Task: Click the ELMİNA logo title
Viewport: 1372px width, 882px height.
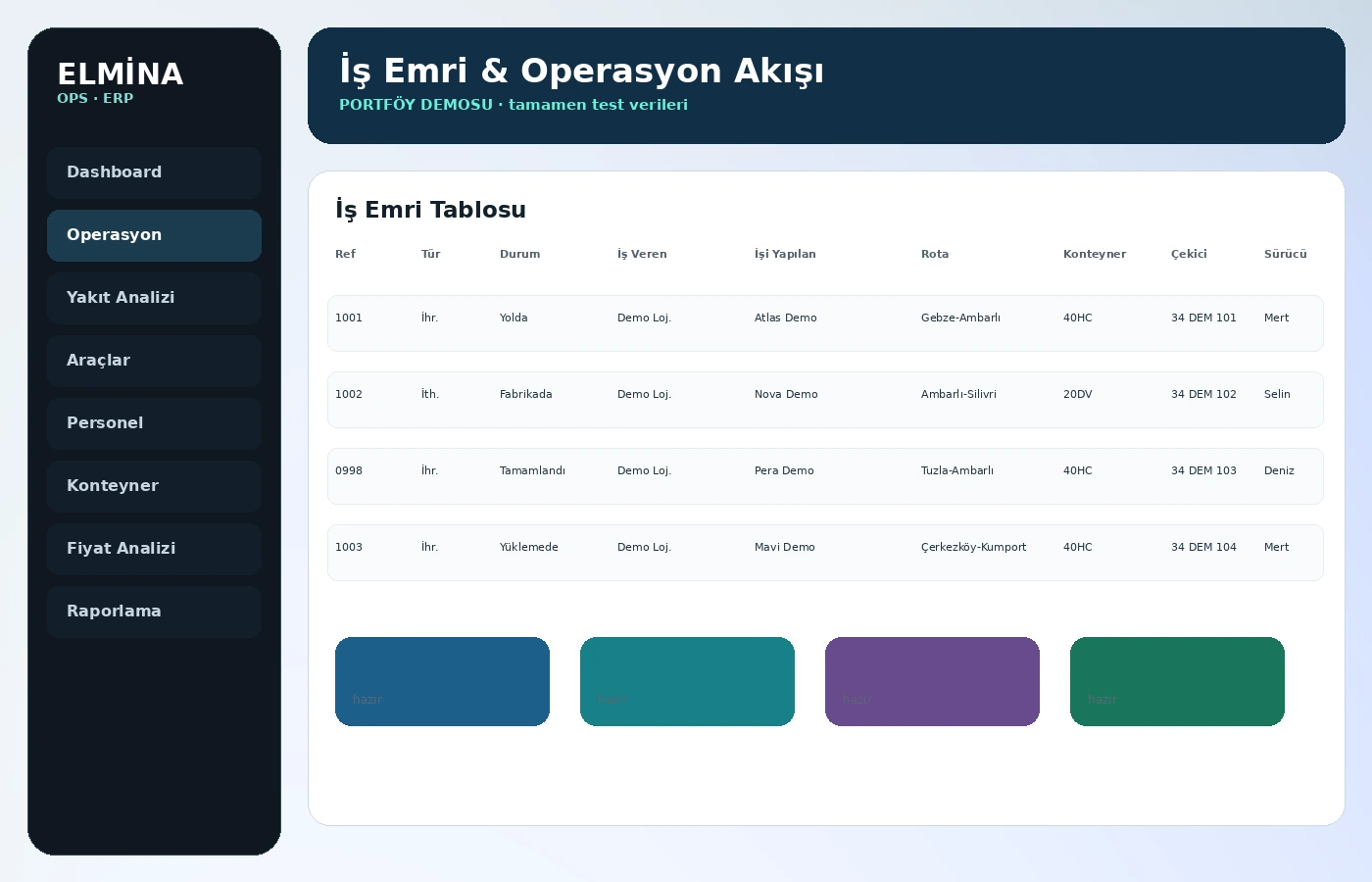Action: pyautogui.click(x=120, y=74)
